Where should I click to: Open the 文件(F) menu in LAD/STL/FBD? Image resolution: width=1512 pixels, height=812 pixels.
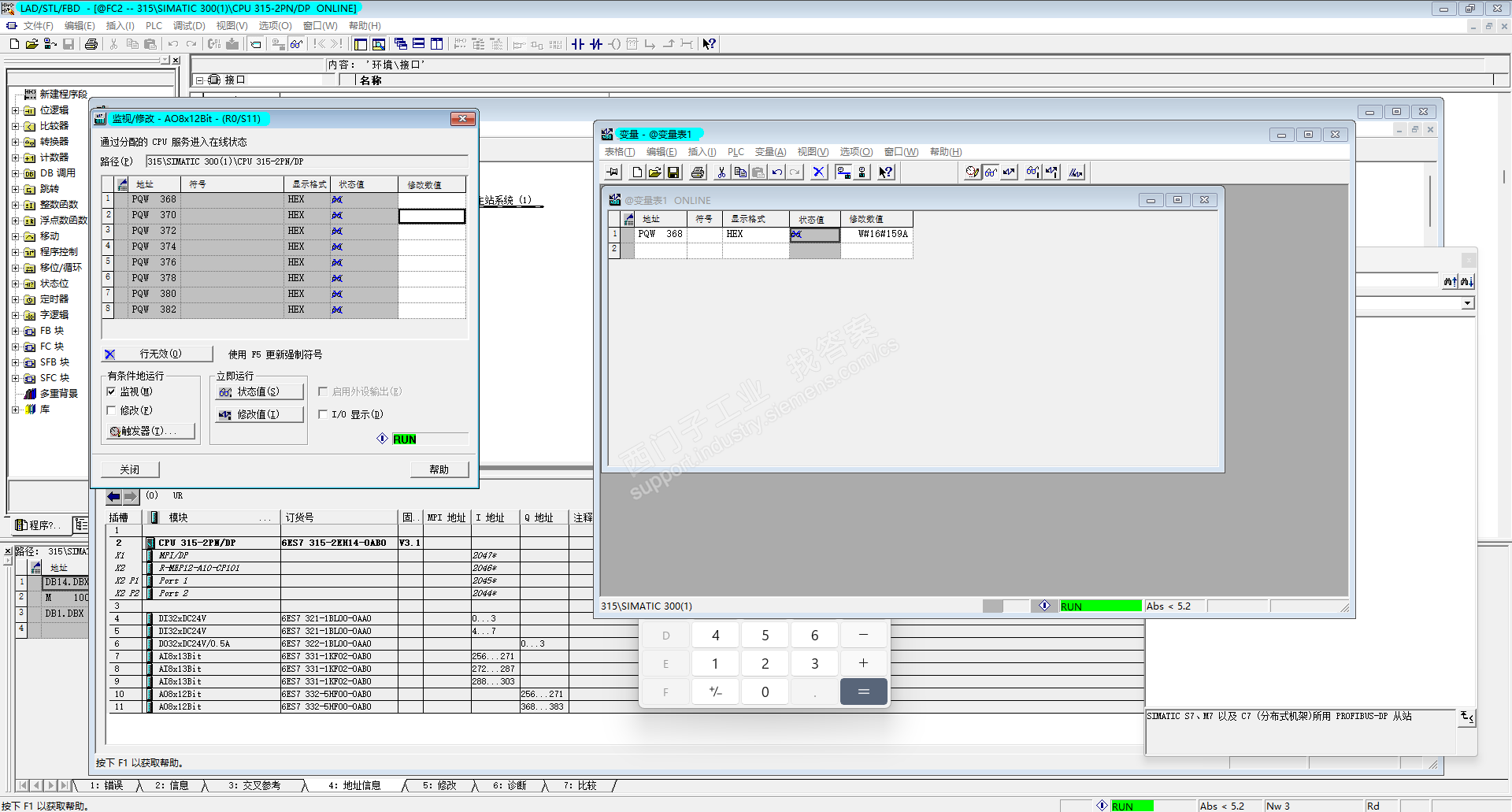(38, 26)
